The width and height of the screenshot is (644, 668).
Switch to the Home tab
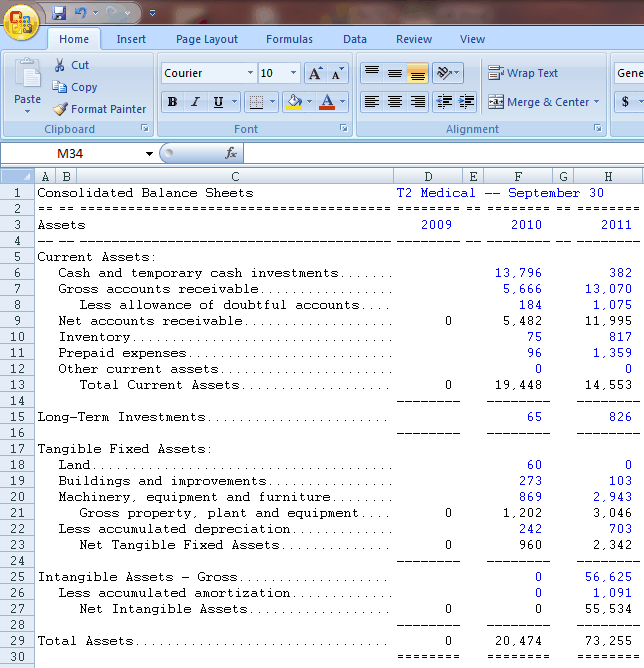74,39
